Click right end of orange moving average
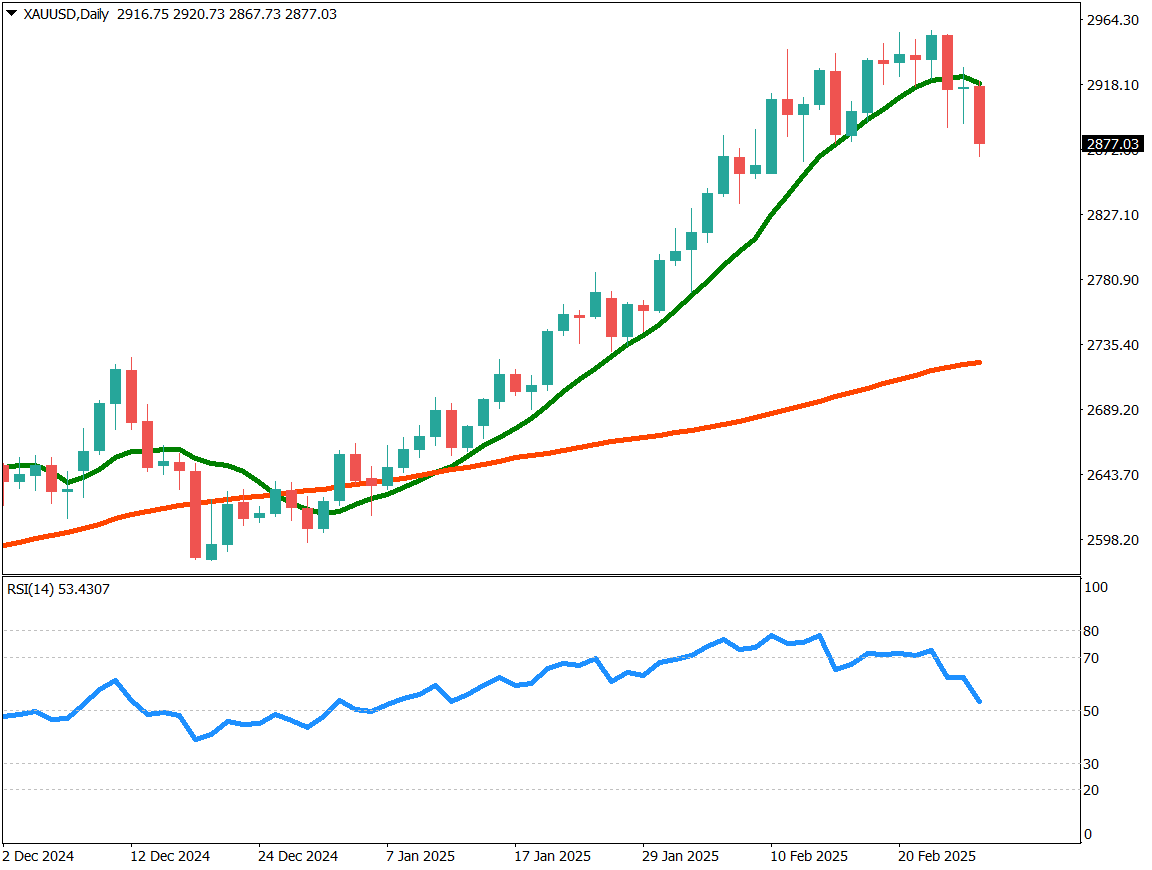The height and width of the screenshot is (870, 1152). 978,362
